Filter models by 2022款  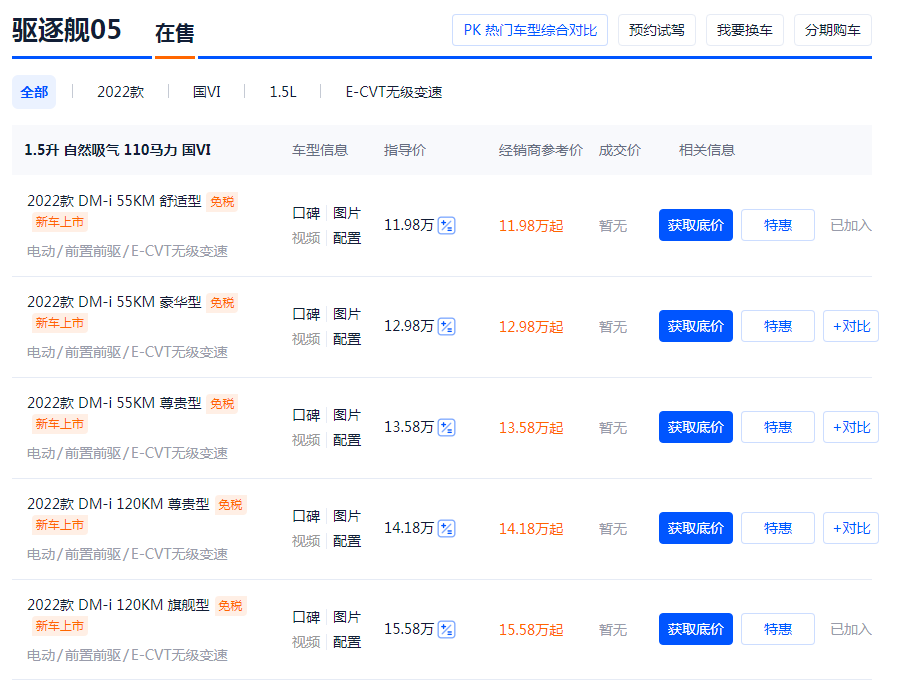pos(120,91)
